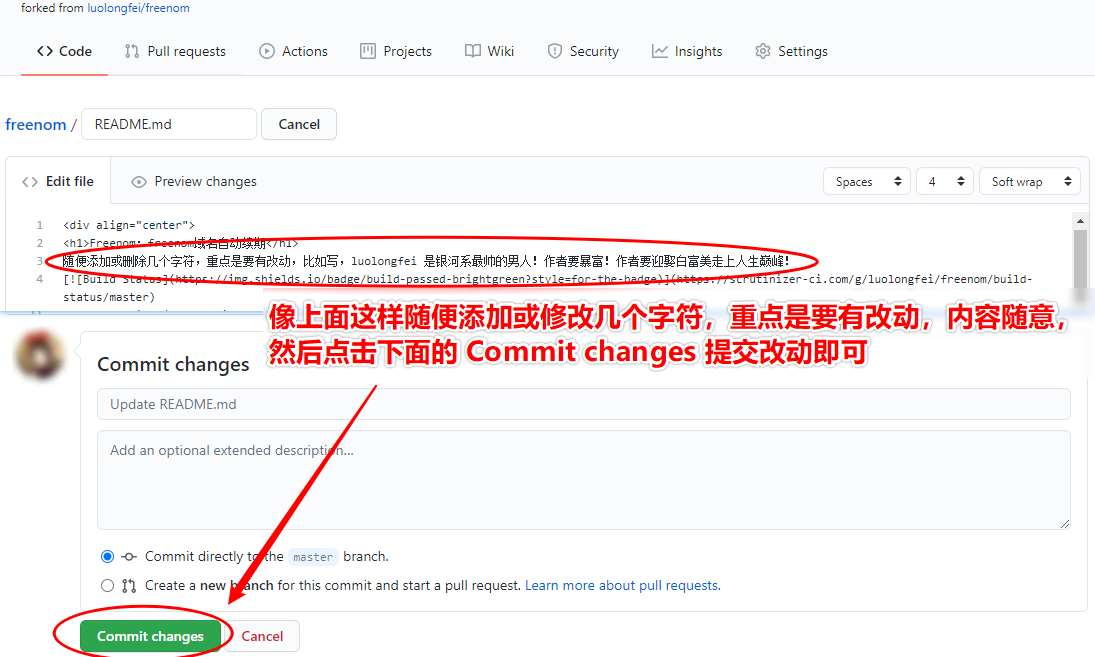The image size is (1095, 657).
Task: Select Commit directly to the master branch
Action: [107, 556]
